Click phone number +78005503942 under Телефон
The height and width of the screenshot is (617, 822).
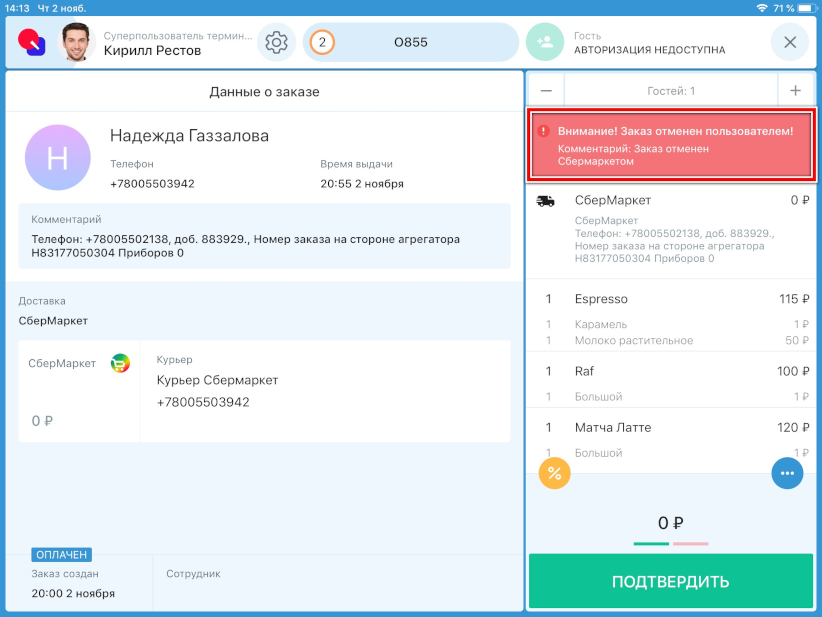click(152, 184)
